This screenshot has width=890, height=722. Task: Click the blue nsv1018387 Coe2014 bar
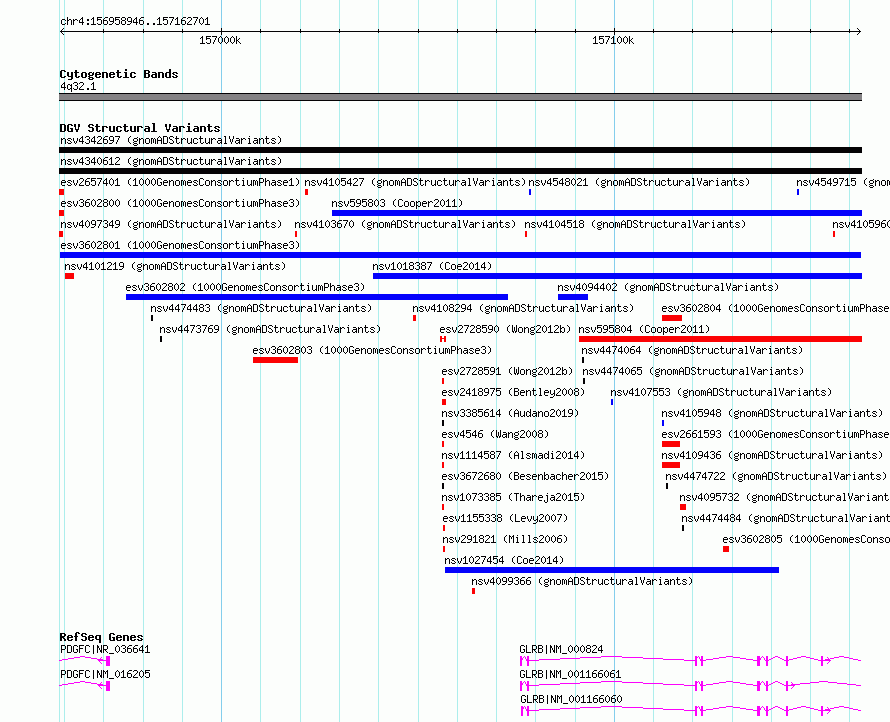coord(618,276)
